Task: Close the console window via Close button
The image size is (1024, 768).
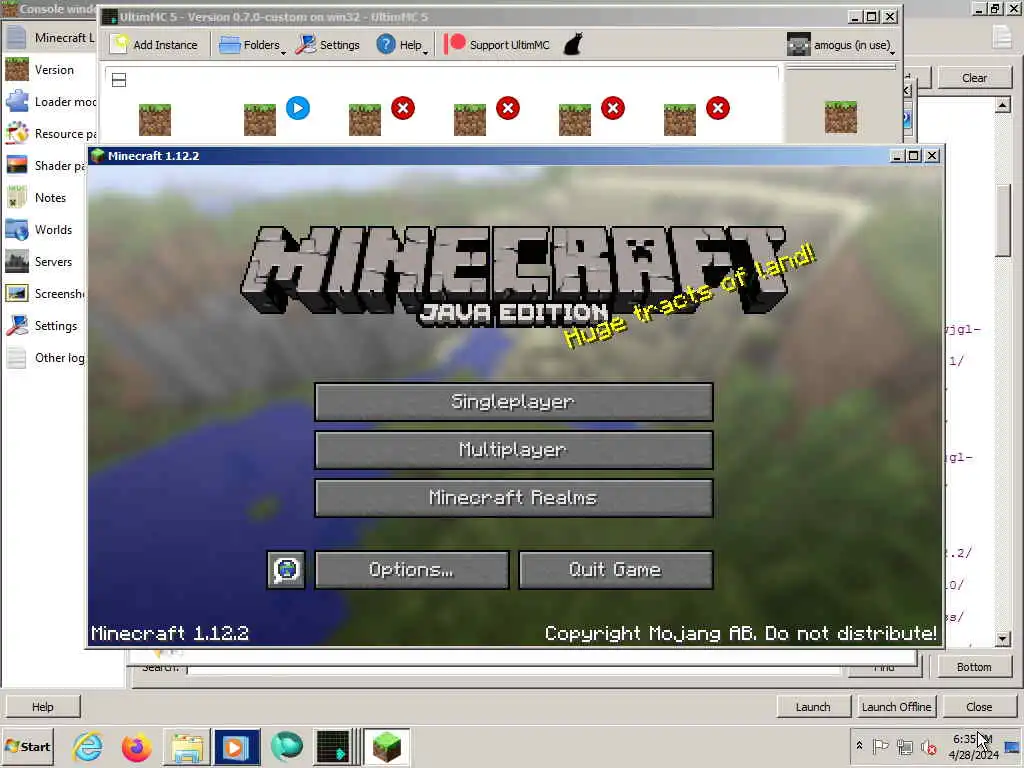Action: pos(979,707)
